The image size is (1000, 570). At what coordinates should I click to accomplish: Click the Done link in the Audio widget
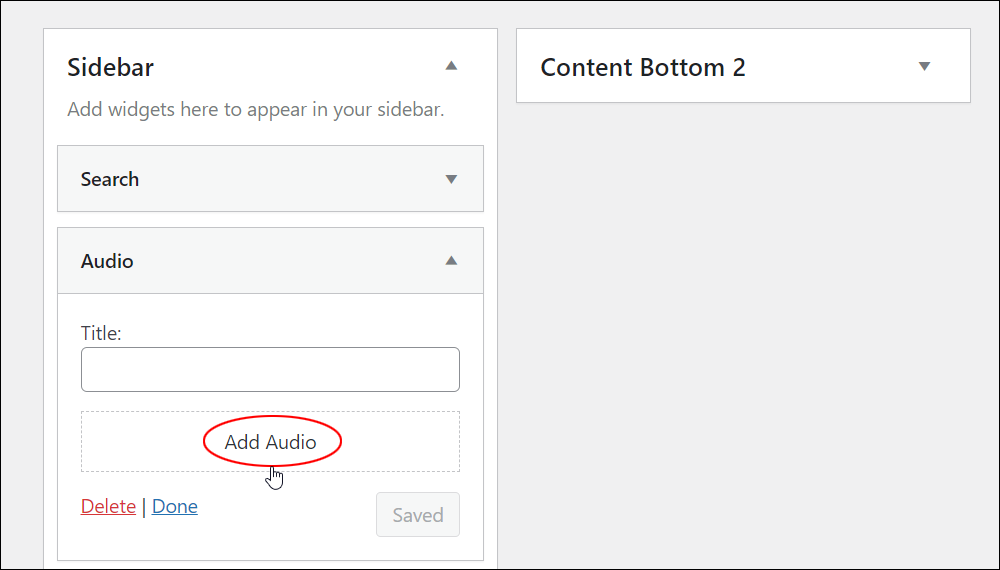[175, 506]
